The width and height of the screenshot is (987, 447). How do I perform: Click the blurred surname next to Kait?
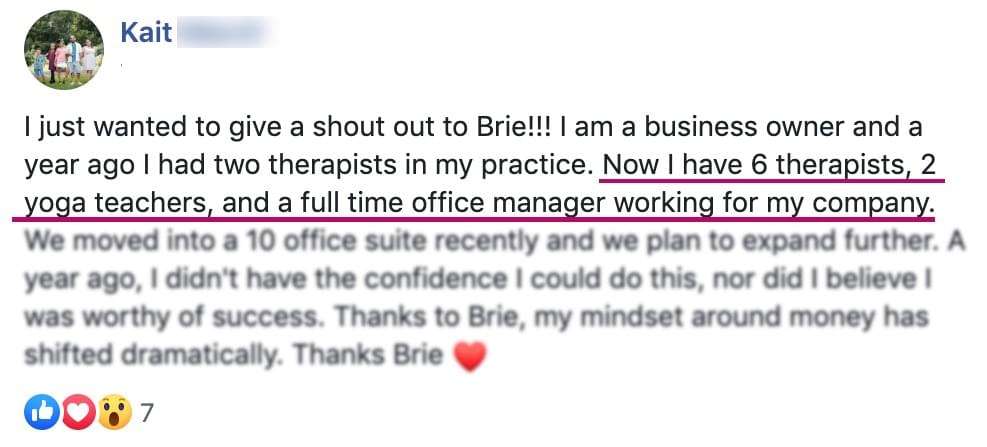click(x=221, y=33)
